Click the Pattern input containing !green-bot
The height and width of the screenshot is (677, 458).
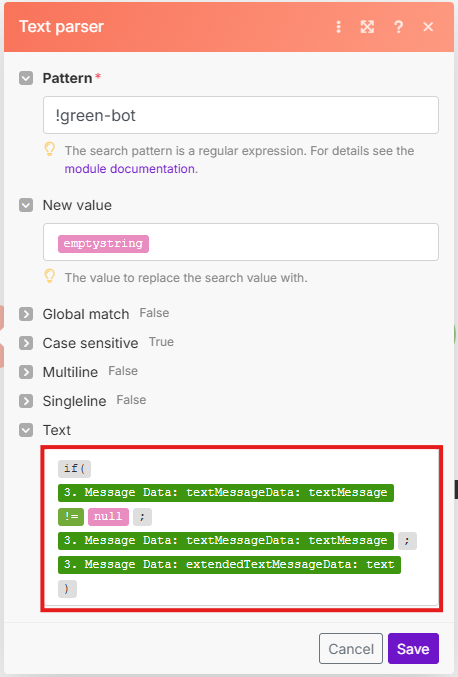pos(241,115)
